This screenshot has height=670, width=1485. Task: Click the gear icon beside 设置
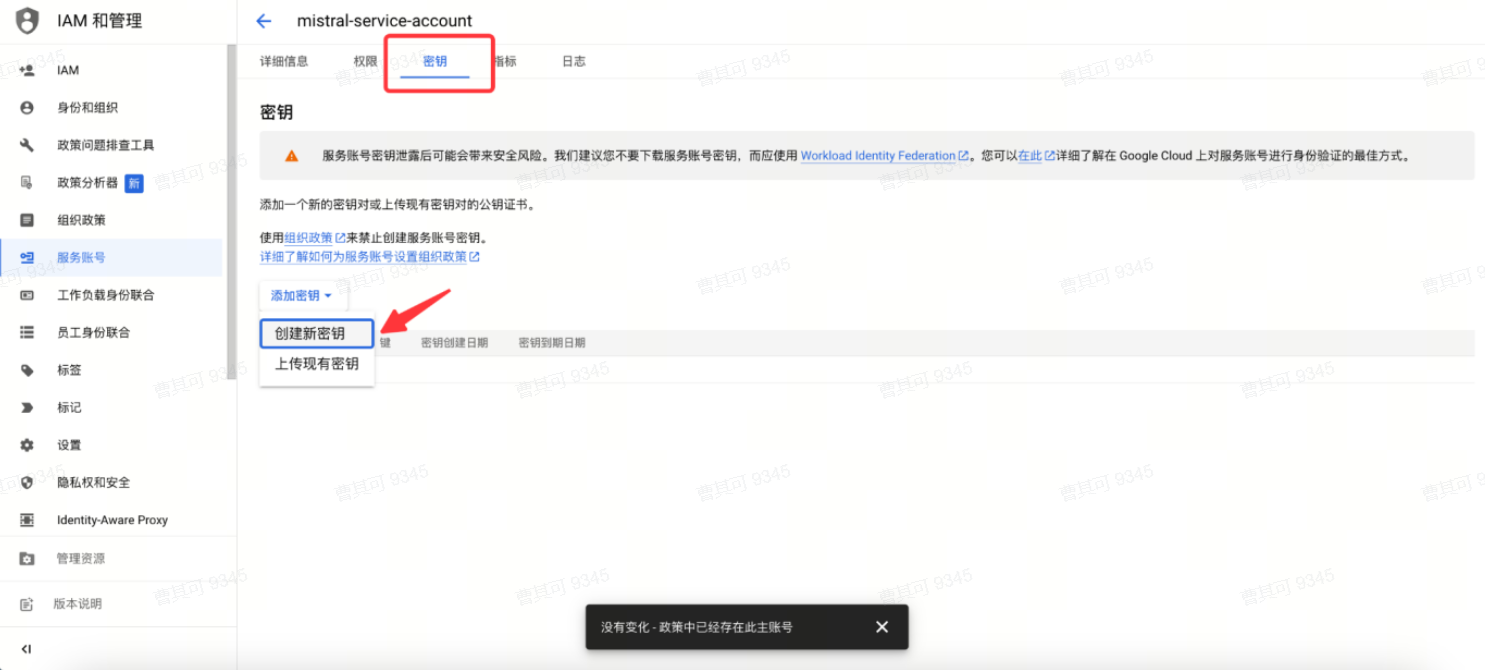point(27,445)
